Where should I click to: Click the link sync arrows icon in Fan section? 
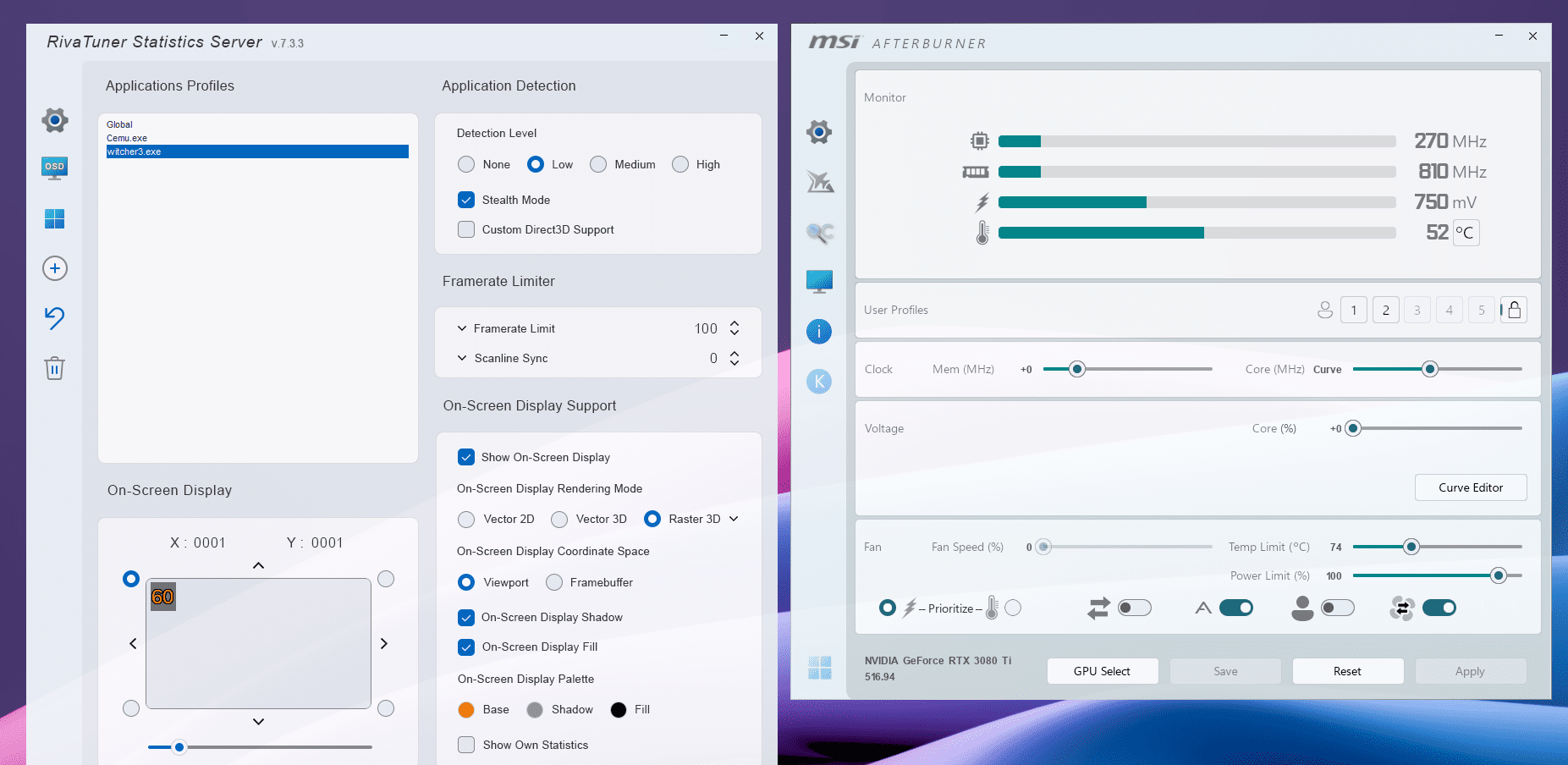(x=1098, y=608)
